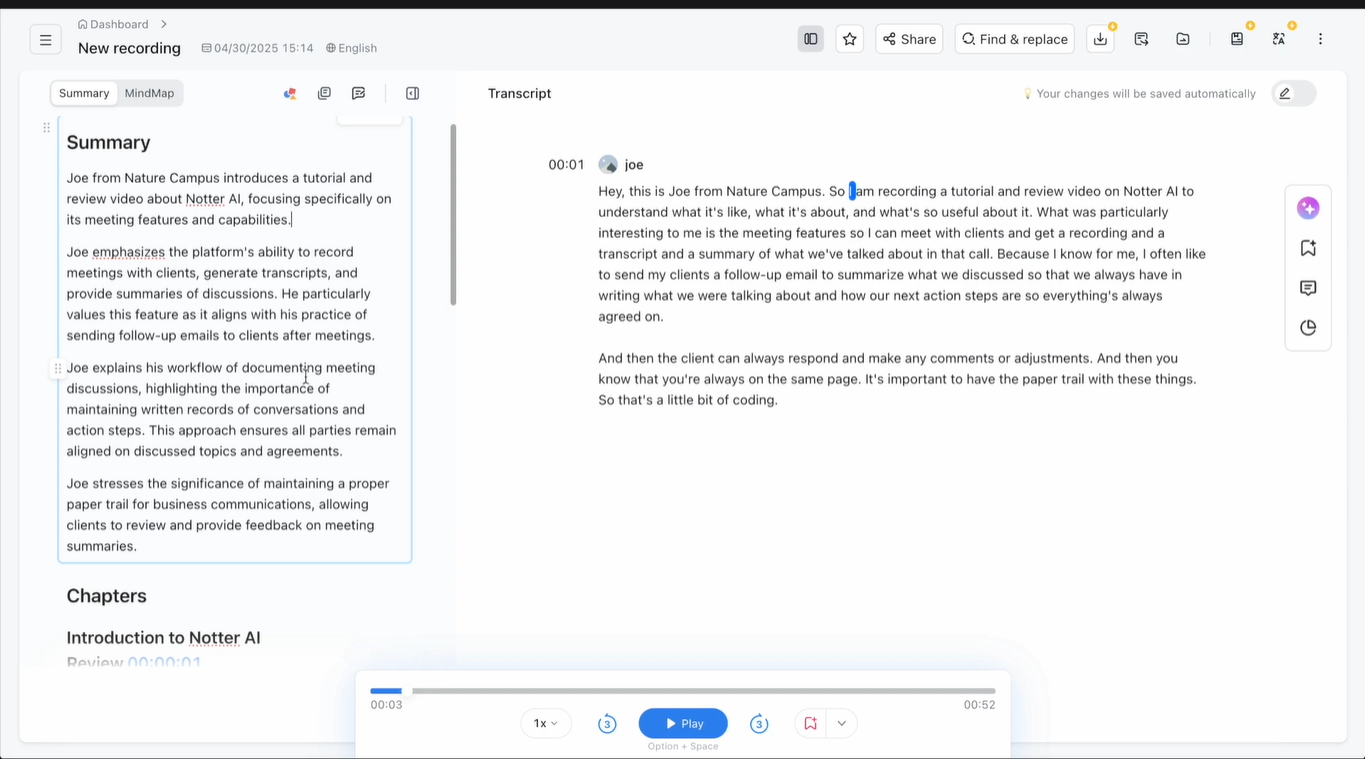Toggle the split view layout button
Image resolution: width=1365 pixels, height=759 pixels.
[810, 38]
